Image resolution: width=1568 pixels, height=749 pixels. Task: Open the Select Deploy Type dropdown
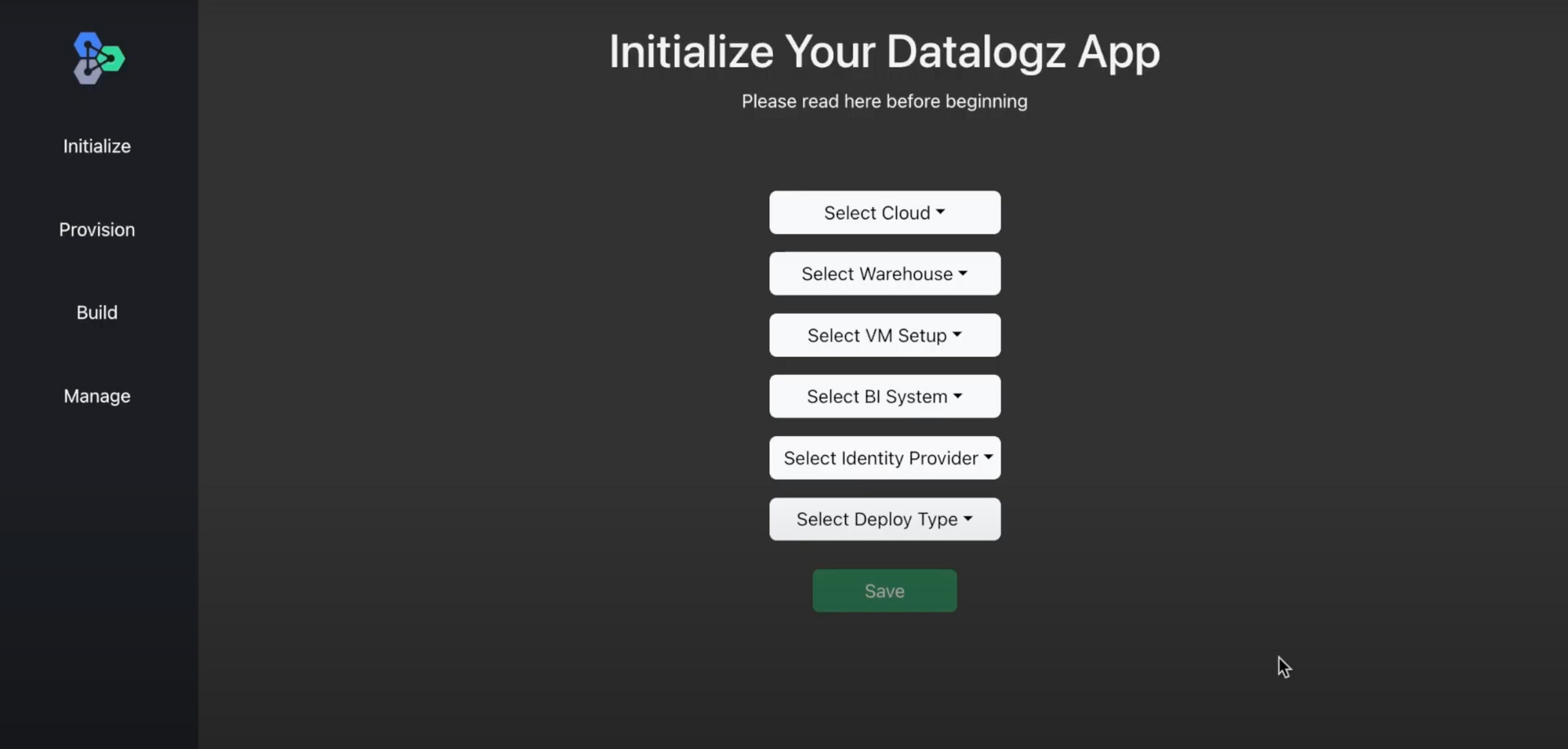[x=884, y=518]
